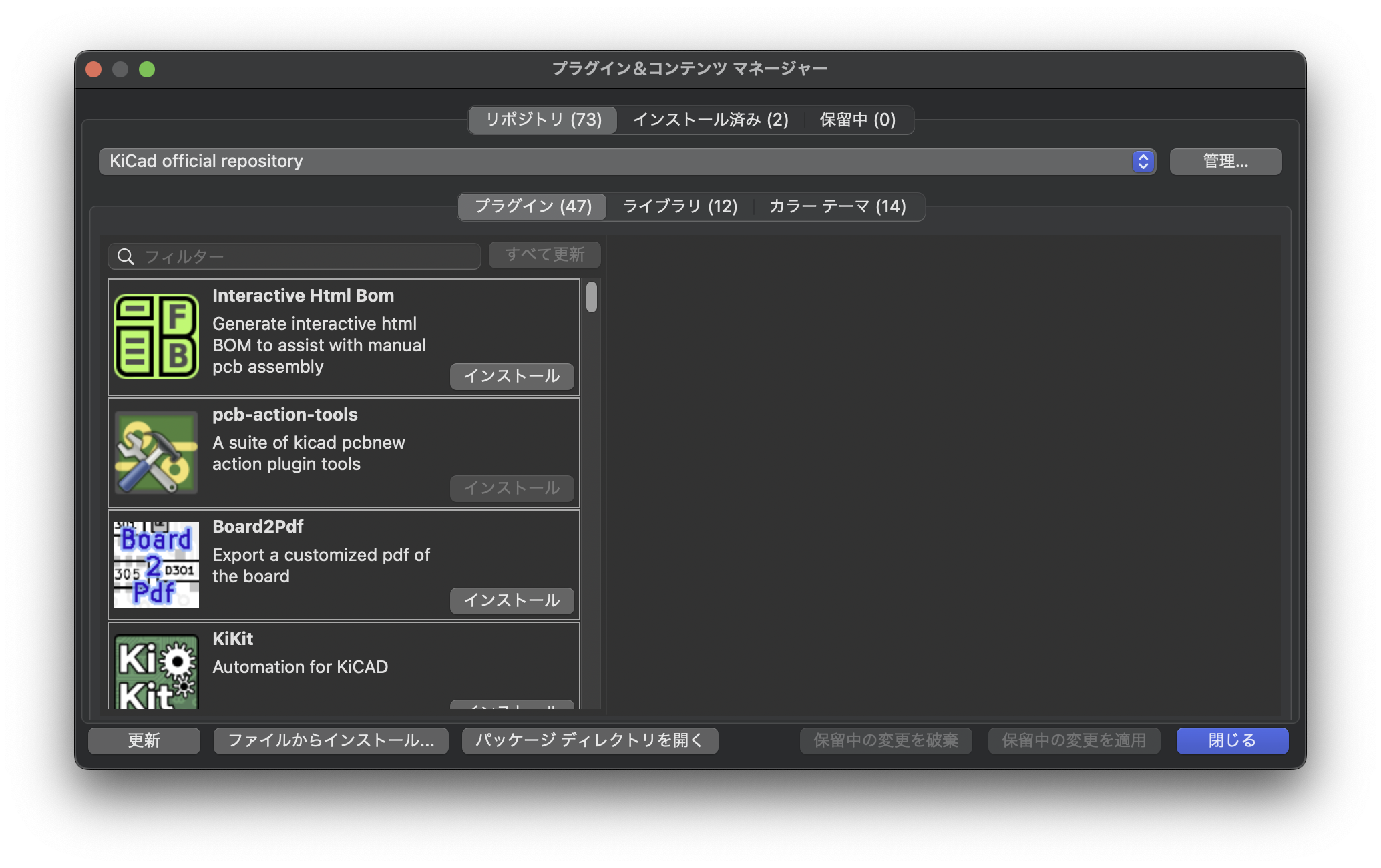
Task: Click 'Generate interactive html' description
Action: [319, 345]
